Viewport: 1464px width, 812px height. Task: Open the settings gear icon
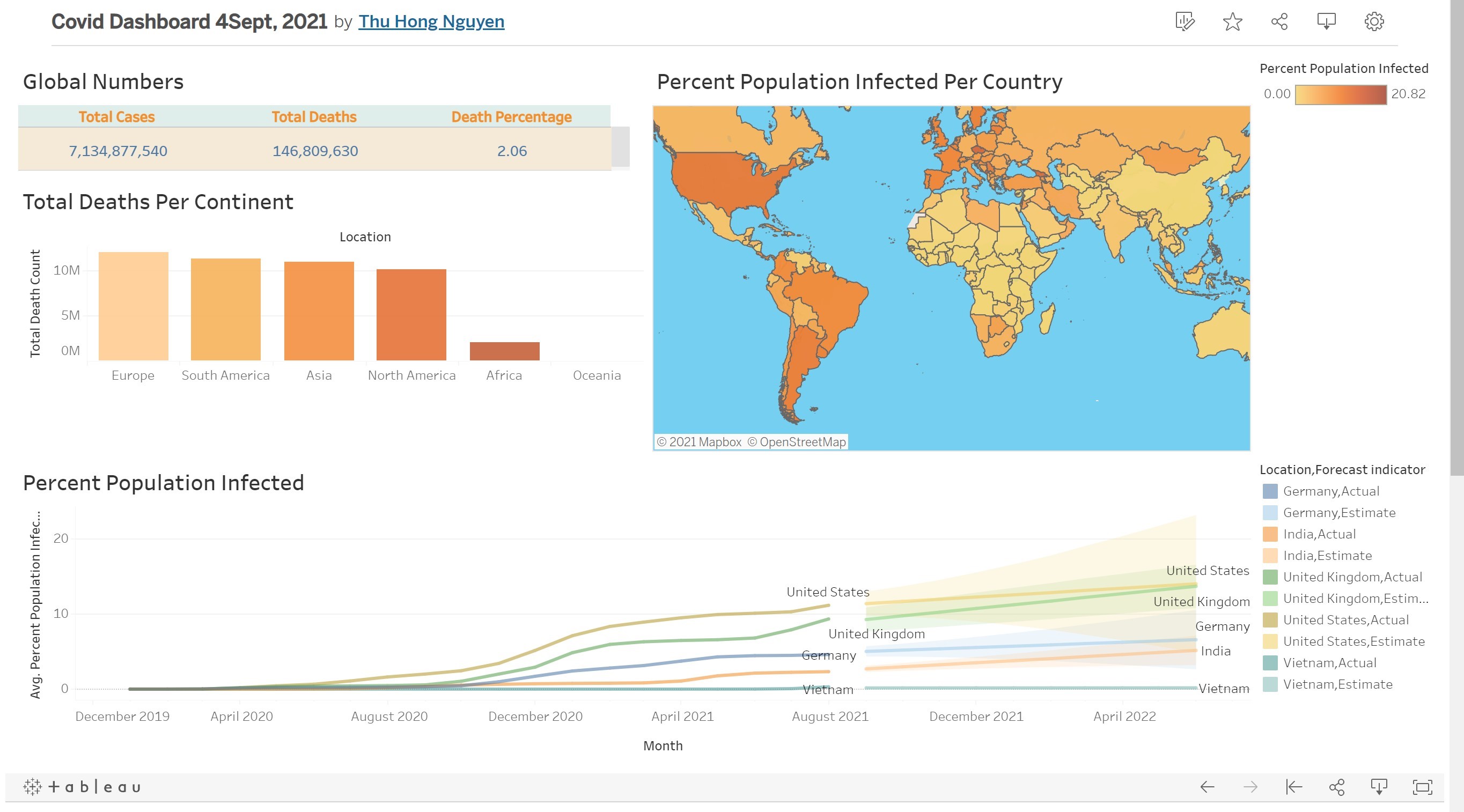coord(1374,21)
